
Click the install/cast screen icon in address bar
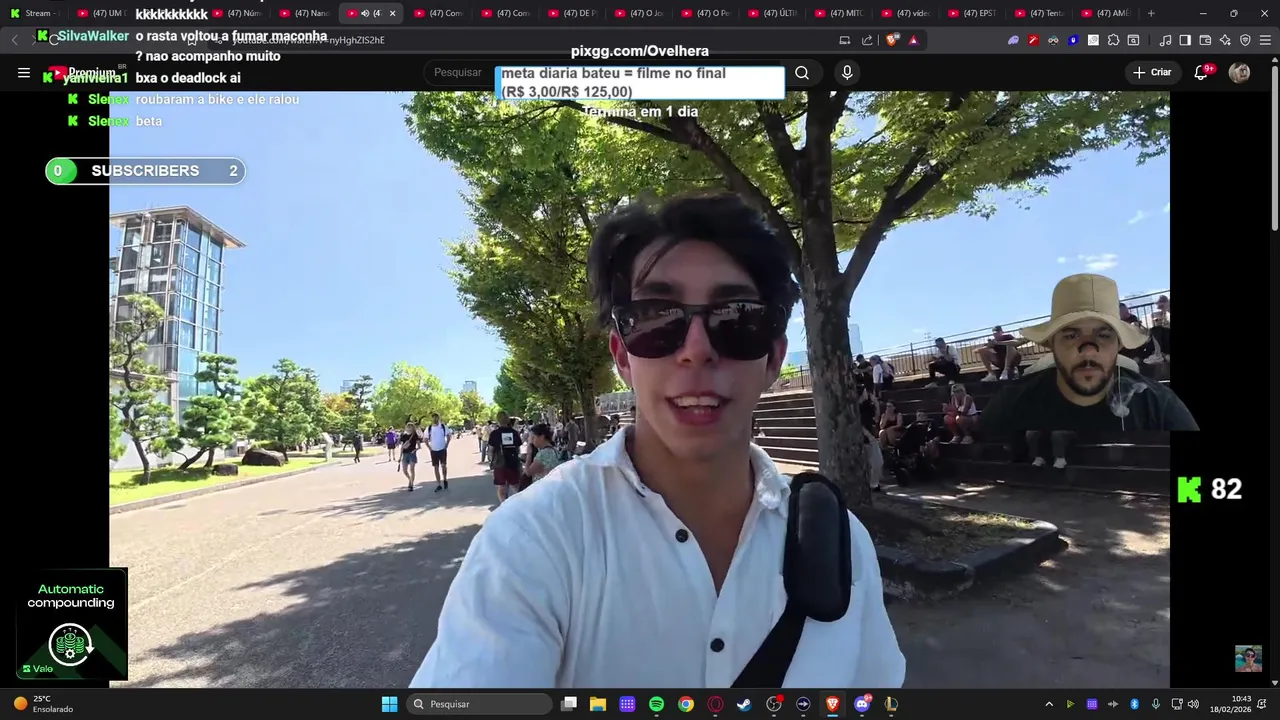point(845,40)
